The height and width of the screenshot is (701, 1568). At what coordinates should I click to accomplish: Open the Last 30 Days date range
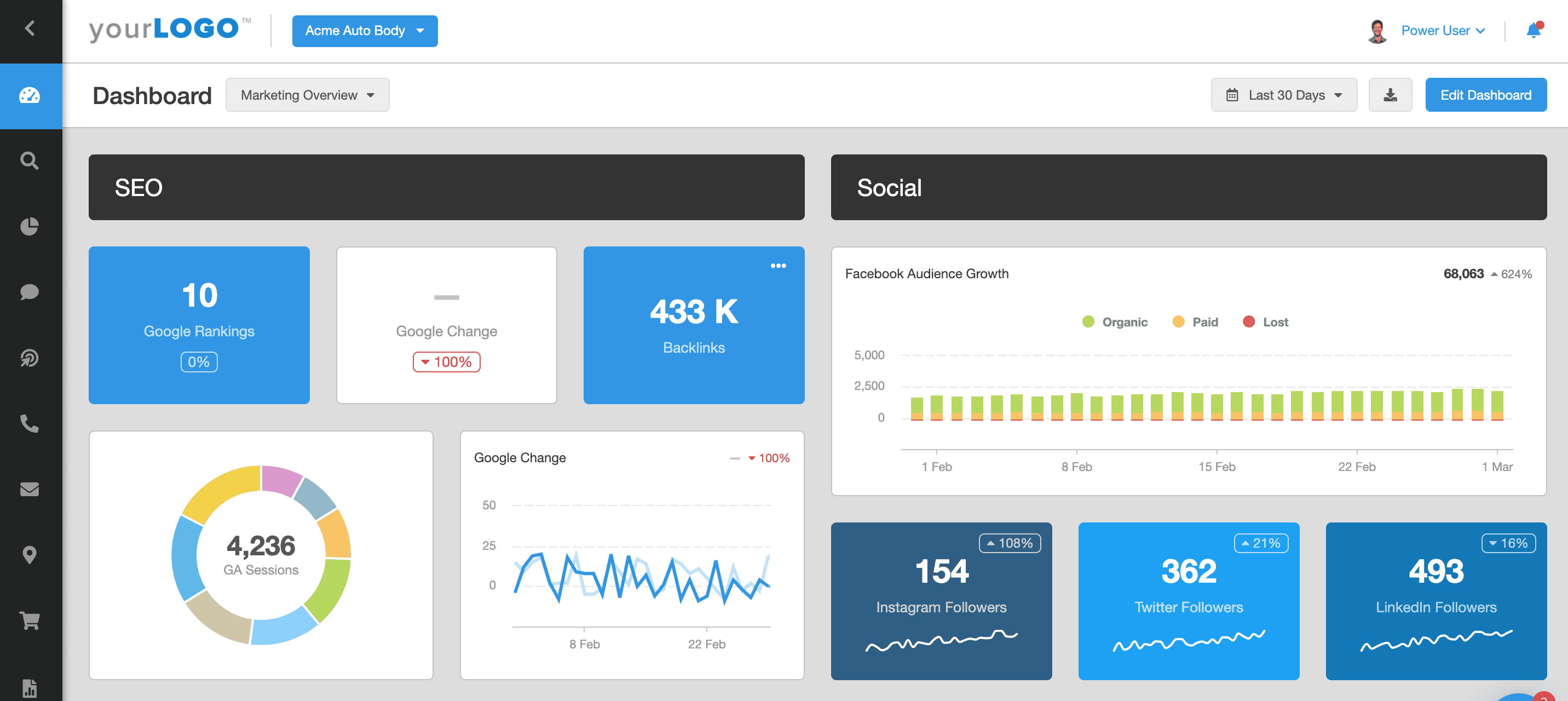tap(1283, 95)
